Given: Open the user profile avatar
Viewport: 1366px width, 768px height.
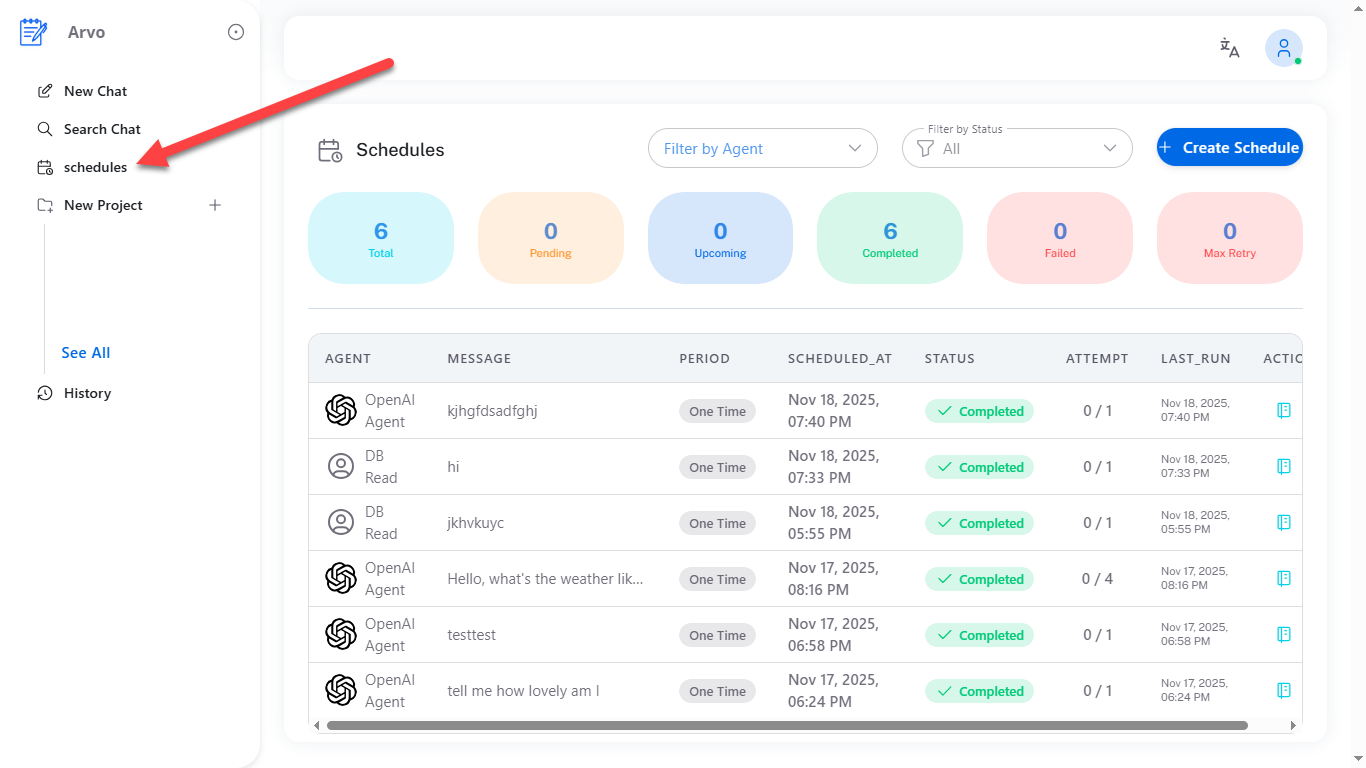Looking at the screenshot, I should pos(1283,48).
